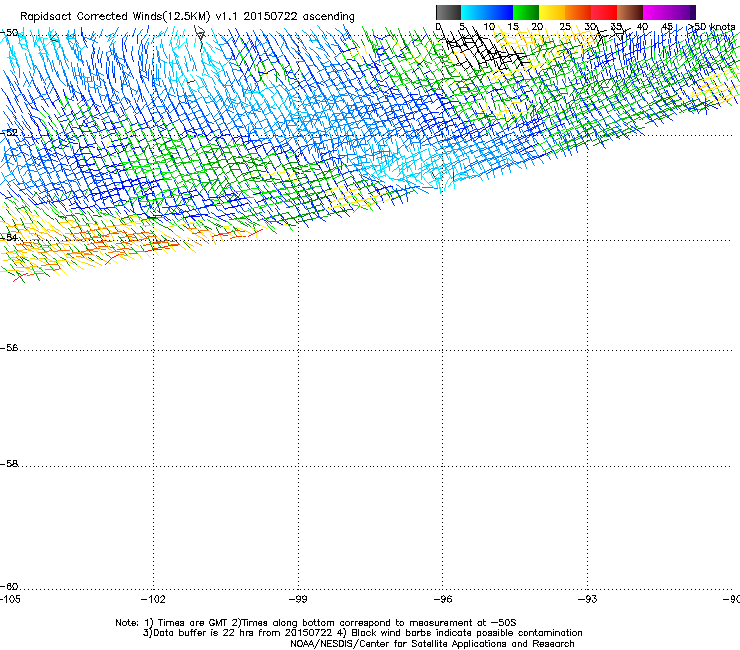Click the '25' label under the color scale
The height and width of the screenshot is (650, 740).
pyautogui.click(x=565, y=27)
